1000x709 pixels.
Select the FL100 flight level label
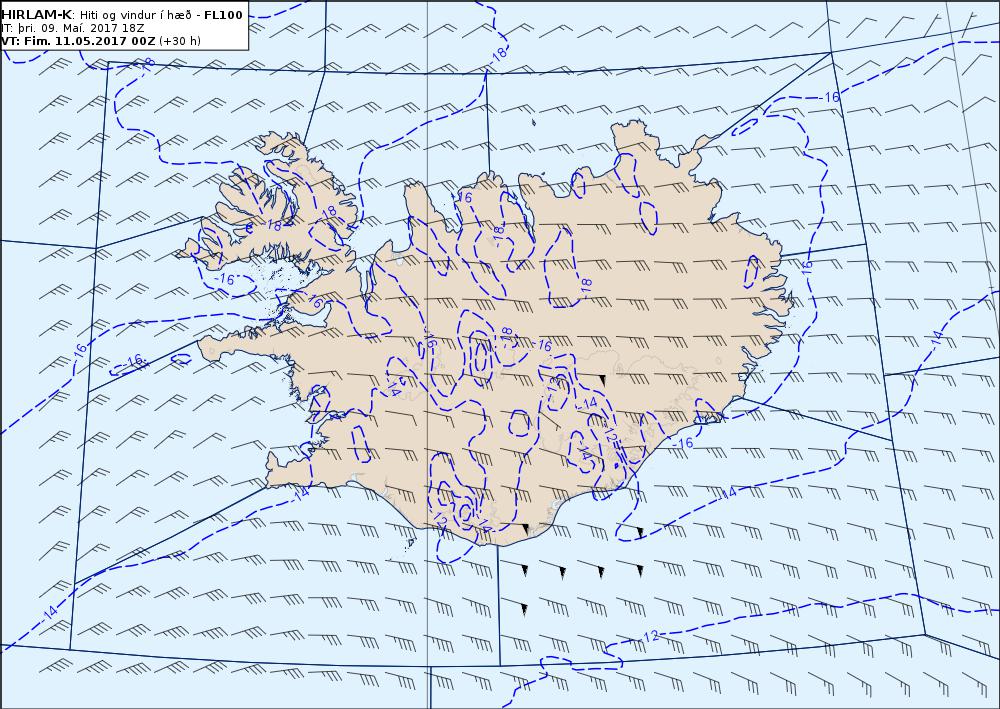click(223, 15)
